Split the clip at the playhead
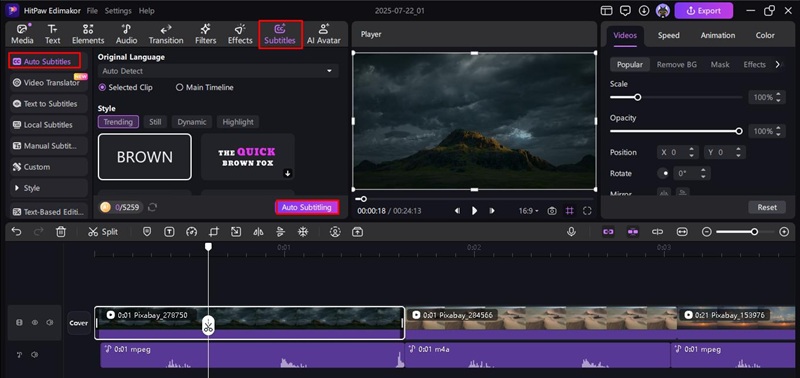The height and width of the screenshot is (378, 800). pos(103,232)
